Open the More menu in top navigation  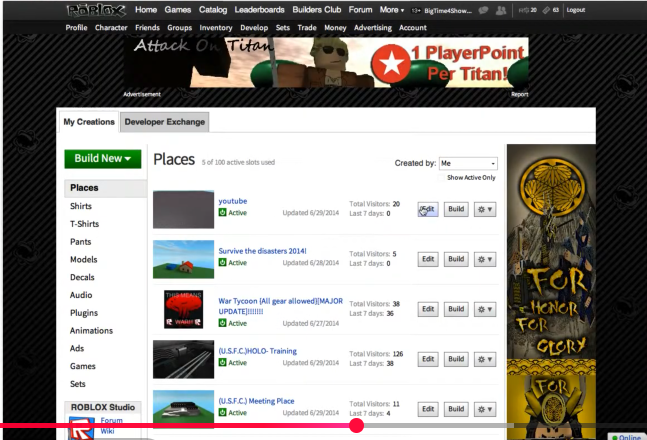pos(392,9)
